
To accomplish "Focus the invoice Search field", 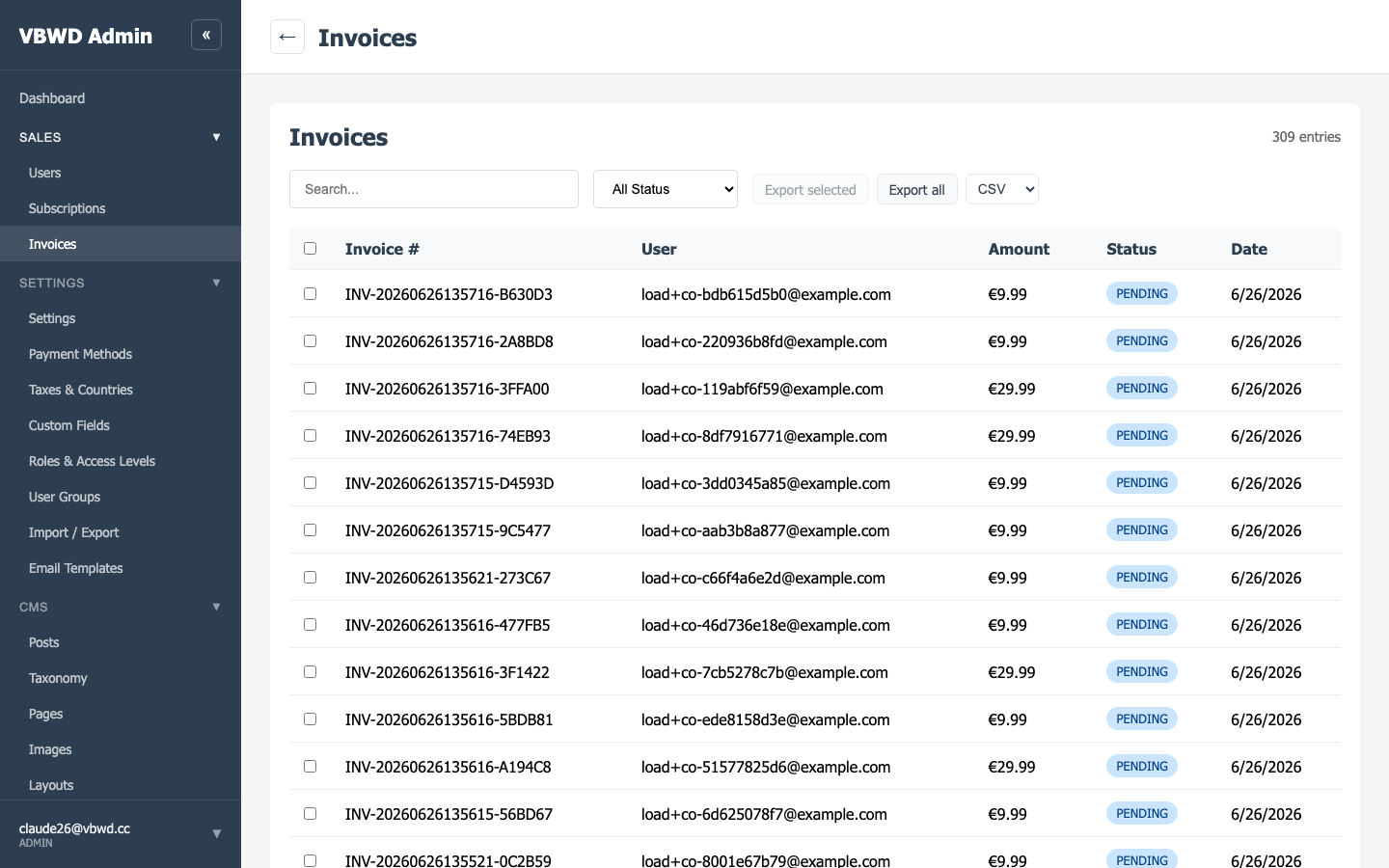I will pyautogui.click(x=434, y=189).
